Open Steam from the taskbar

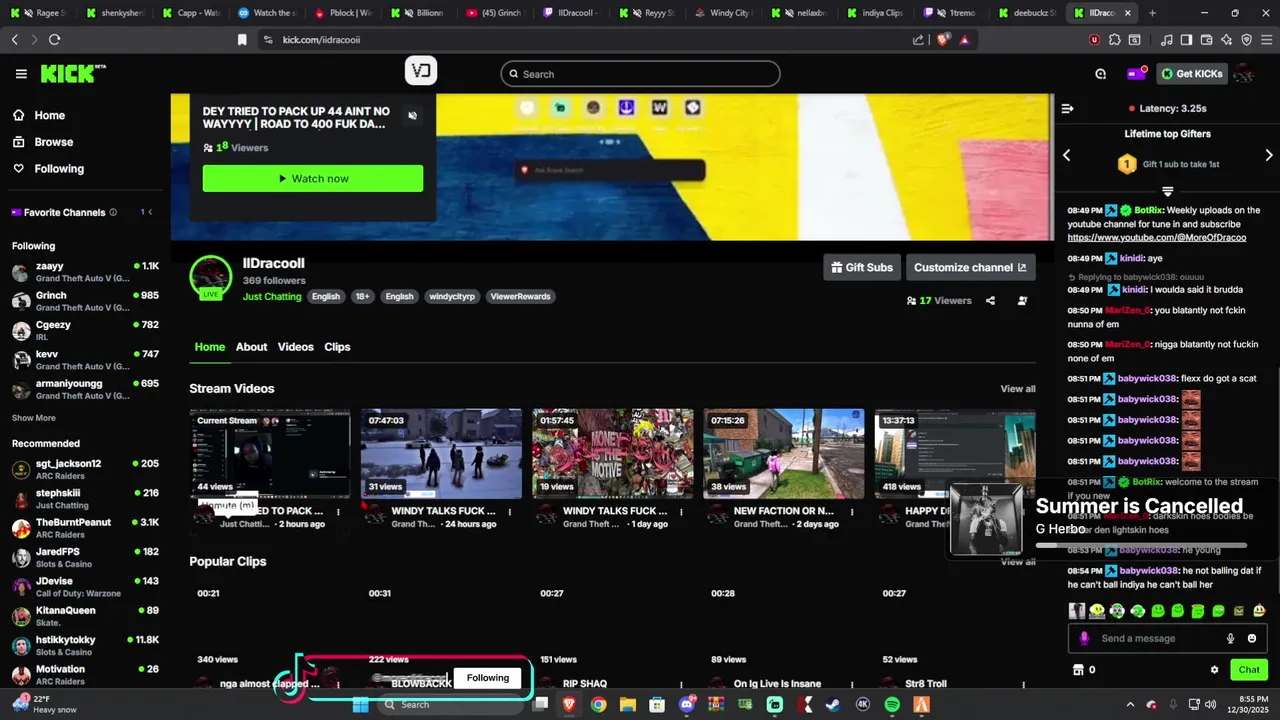point(833,704)
